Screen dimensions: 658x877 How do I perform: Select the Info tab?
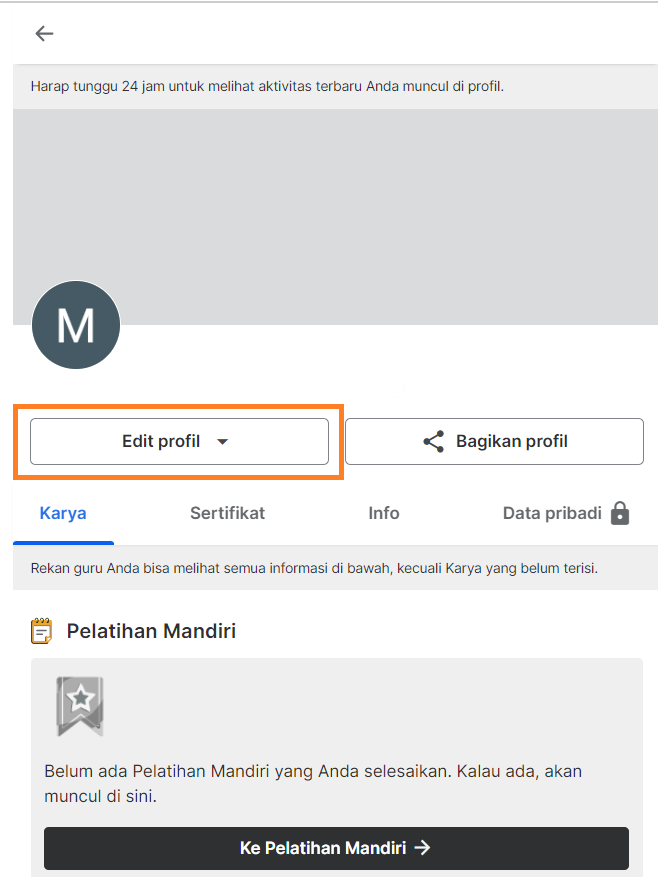[x=383, y=514]
